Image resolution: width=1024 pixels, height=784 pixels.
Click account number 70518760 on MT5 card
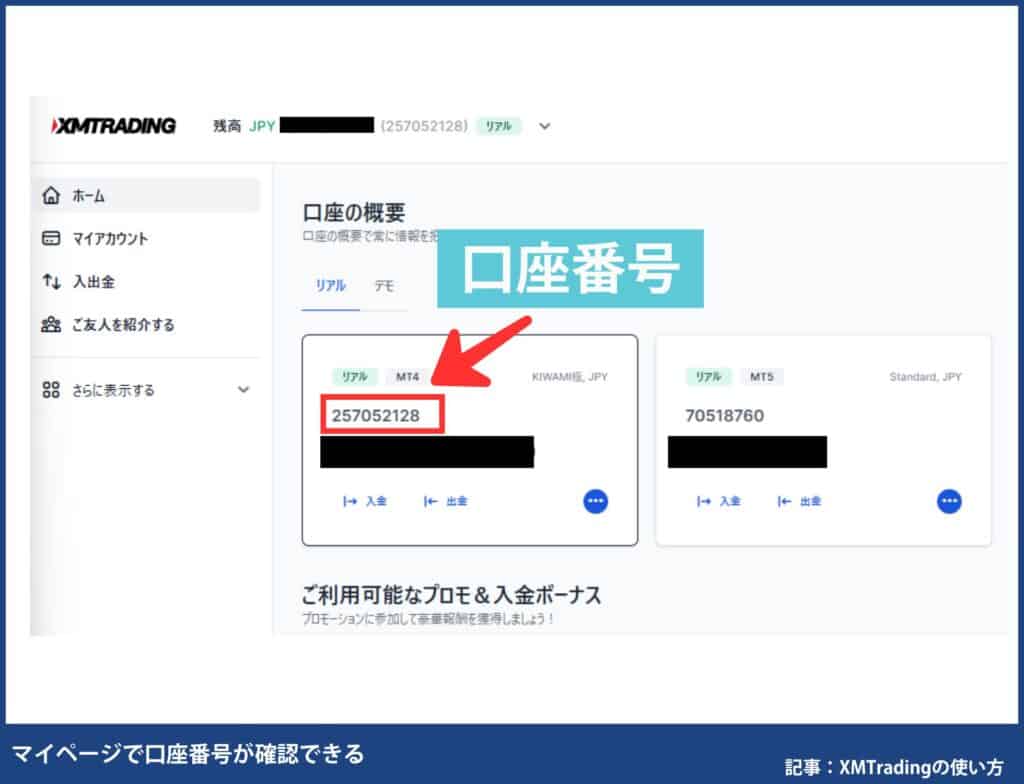click(724, 416)
